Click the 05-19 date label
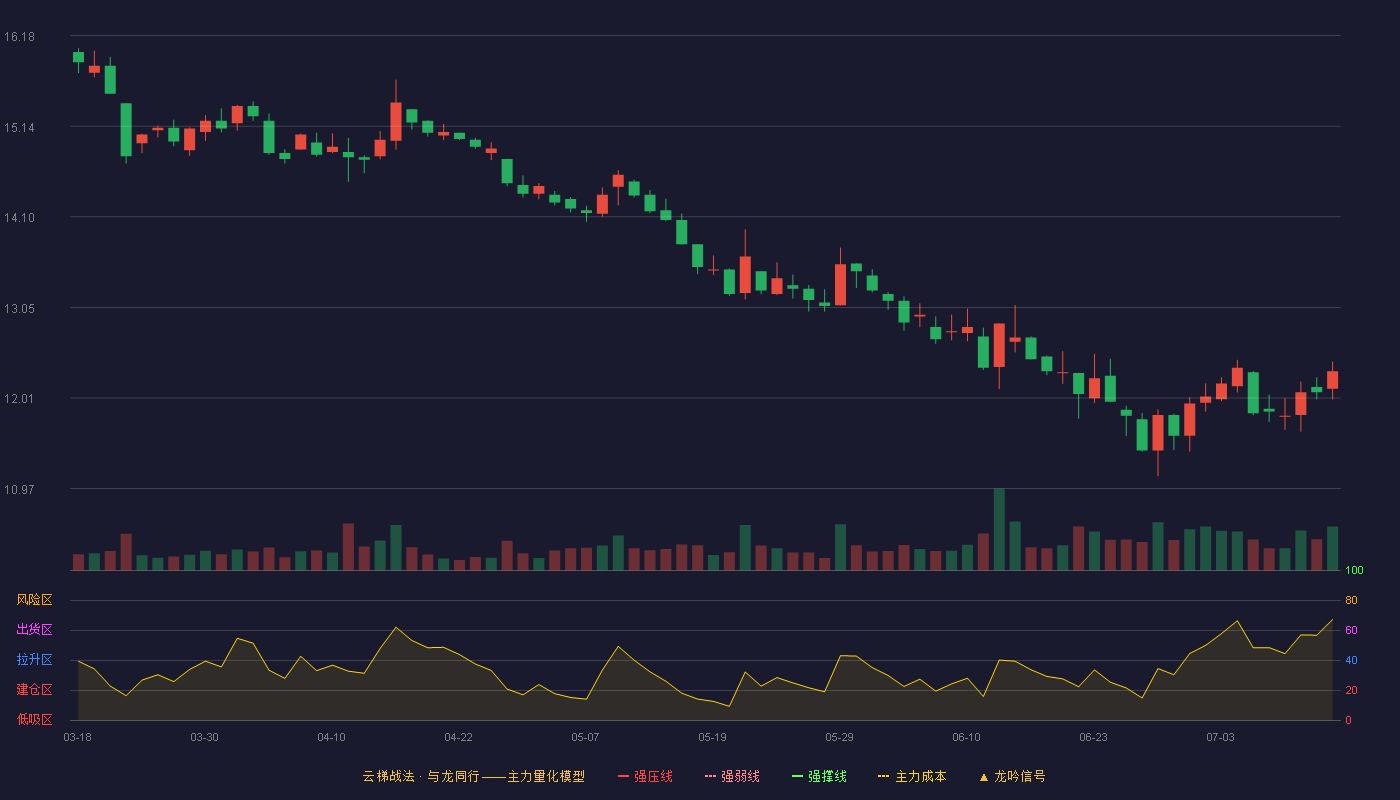Image resolution: width=1400 pixels, height=800 pixels. coord(712,737)
